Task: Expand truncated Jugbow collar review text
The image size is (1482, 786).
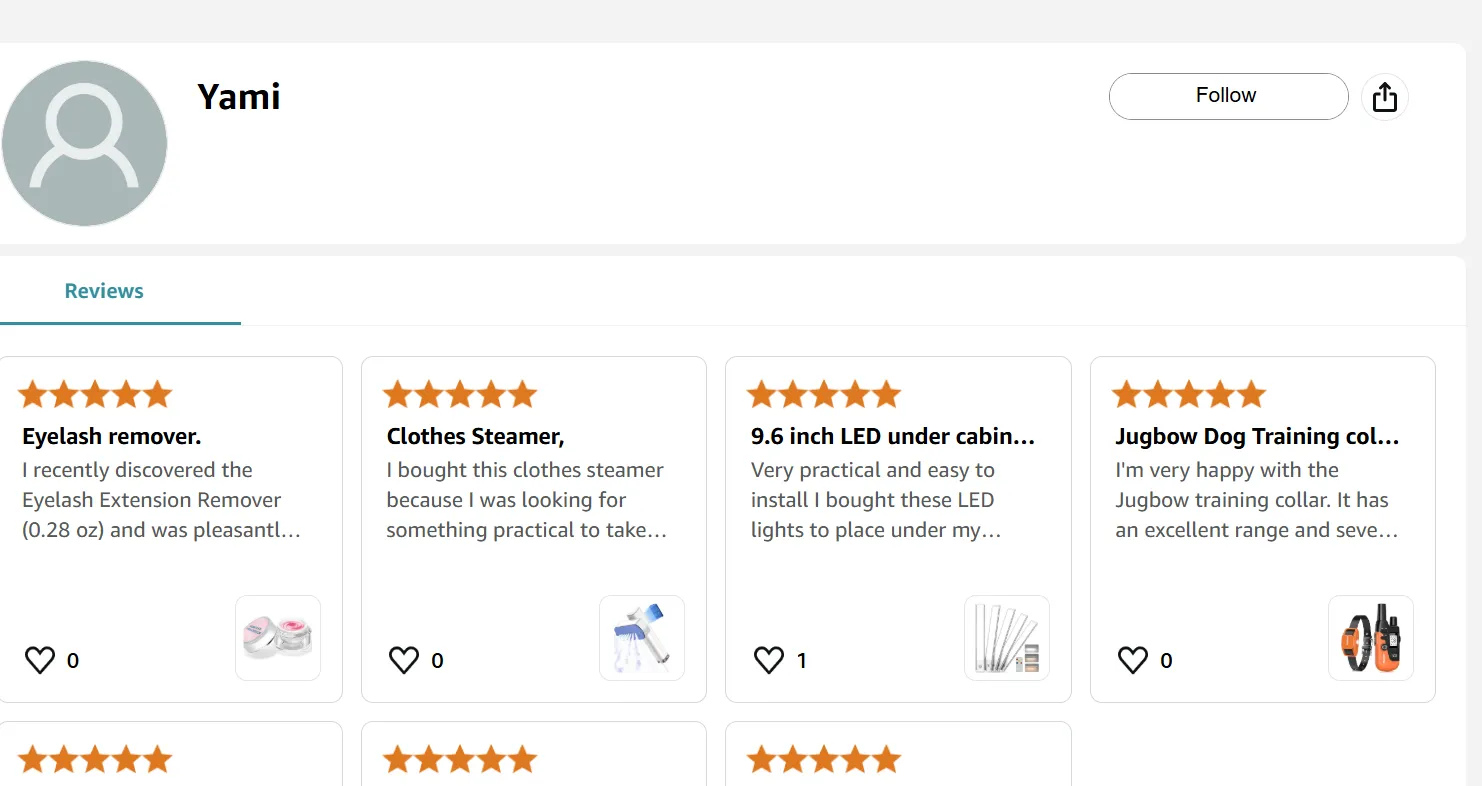Action: (x=1256, y=500)
